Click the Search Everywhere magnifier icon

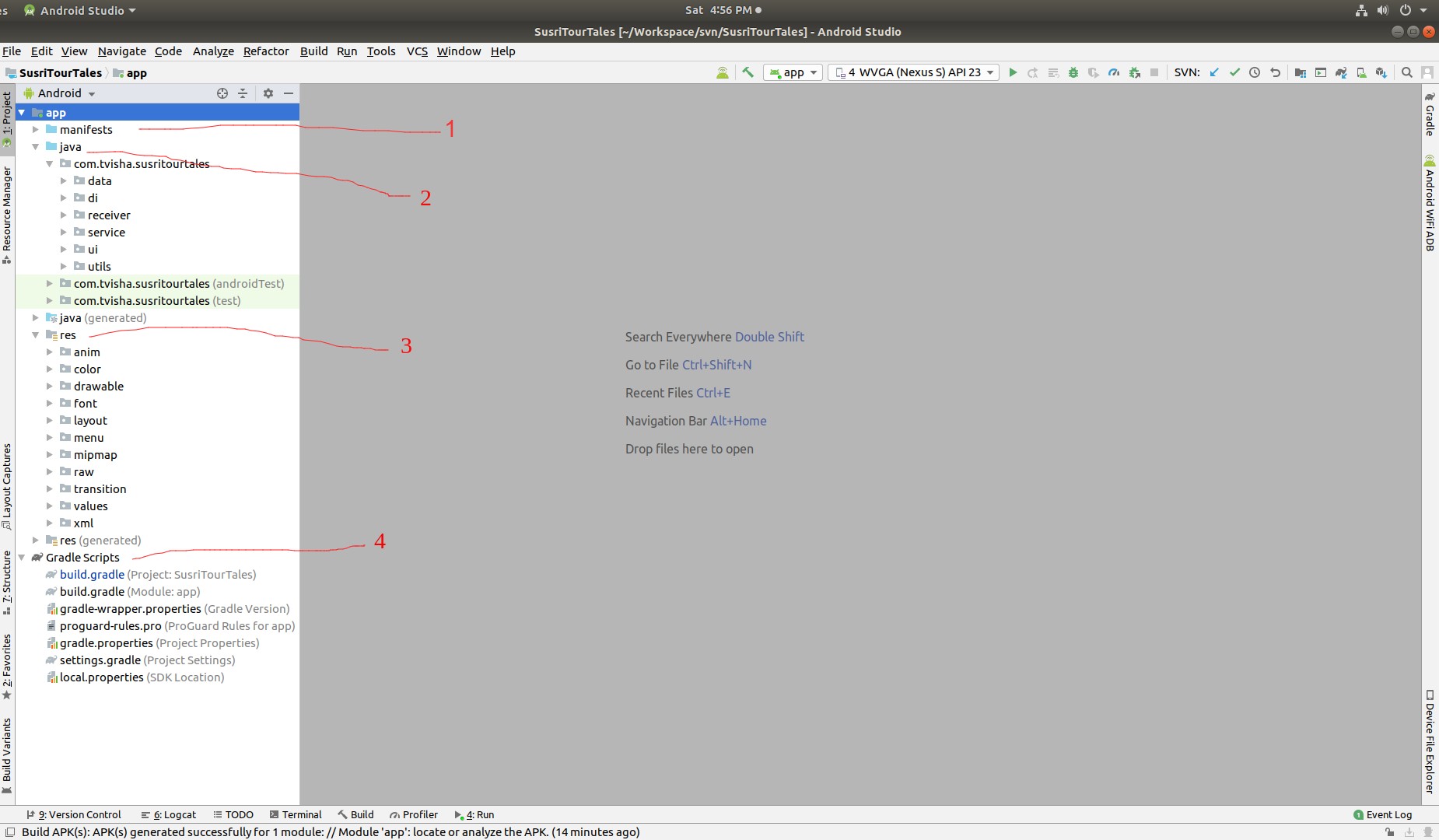(1407, 72)
